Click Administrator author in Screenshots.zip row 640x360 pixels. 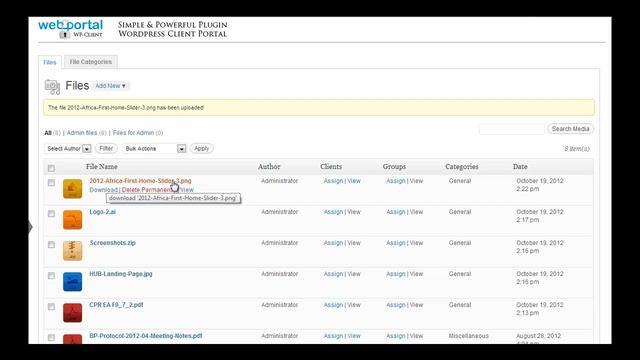pyautogui.click(x=280, y=243)
